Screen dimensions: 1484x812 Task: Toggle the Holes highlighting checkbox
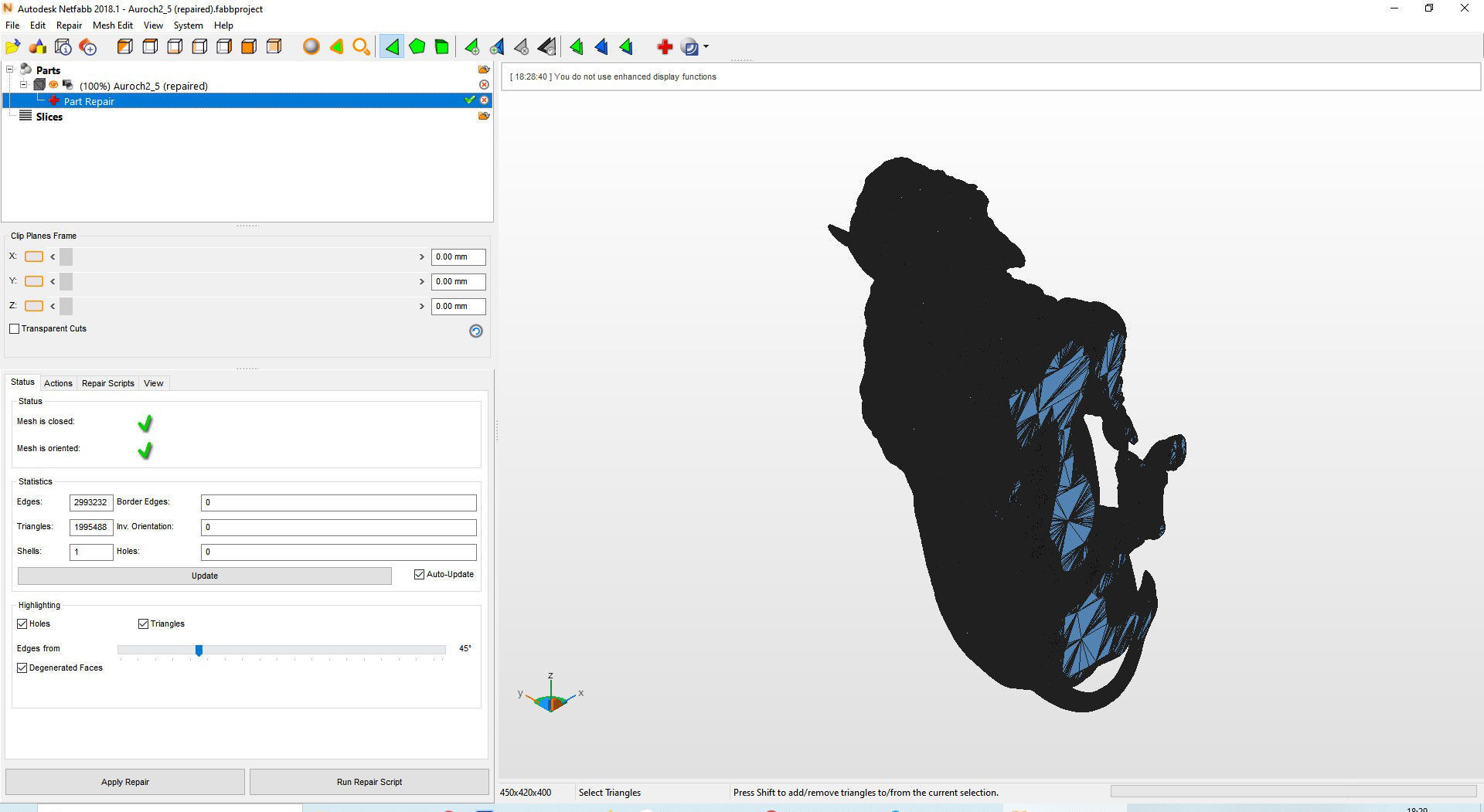(22, 624)
